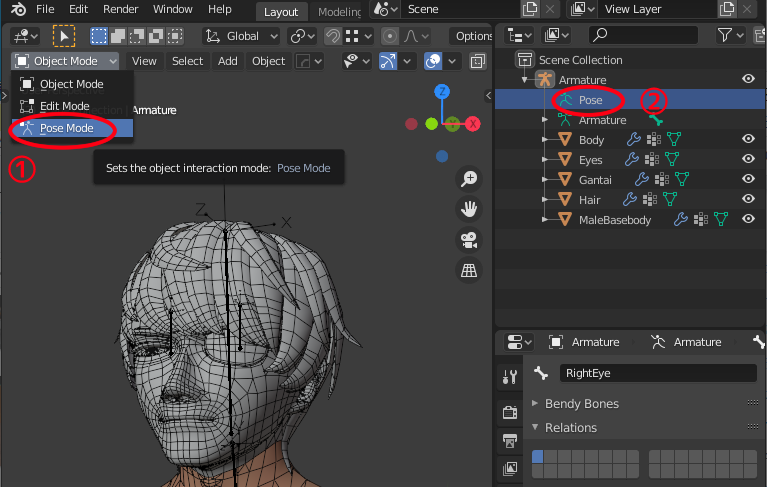Viewport: 767px width, 487px height.
Task: Open the Scene browse icon
Action: (x=385, y=9)
